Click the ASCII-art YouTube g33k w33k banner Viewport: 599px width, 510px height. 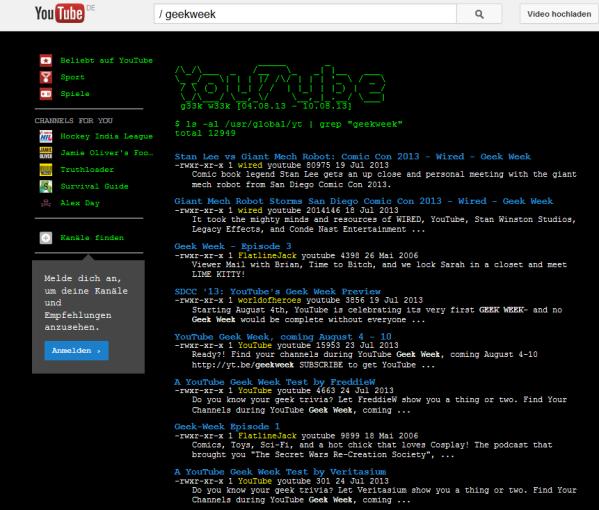pyautogui.click(x=280, y=88)
